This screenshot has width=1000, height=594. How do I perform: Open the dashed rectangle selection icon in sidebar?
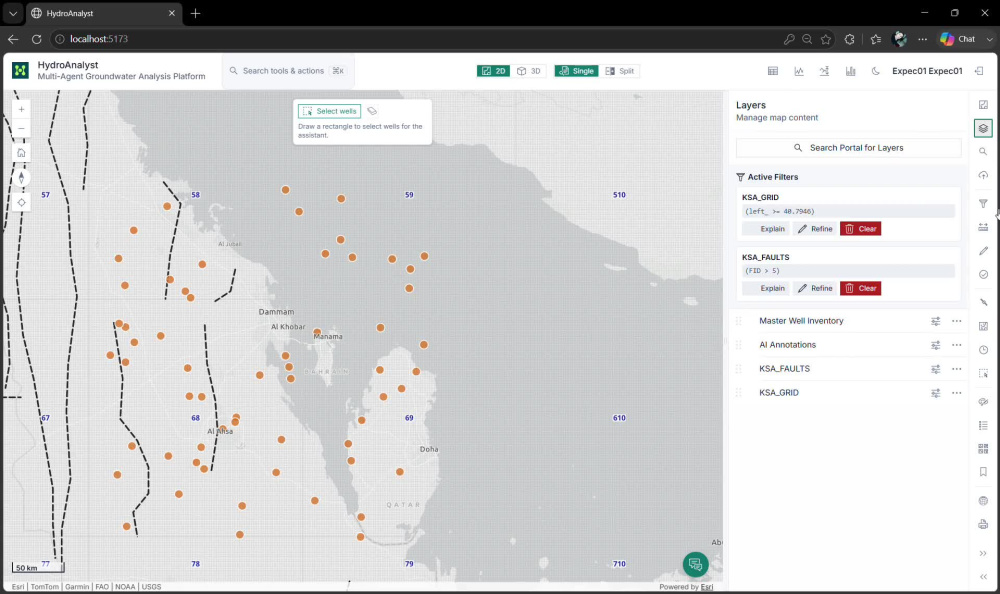pyautogui.click(x=983, y=373)
